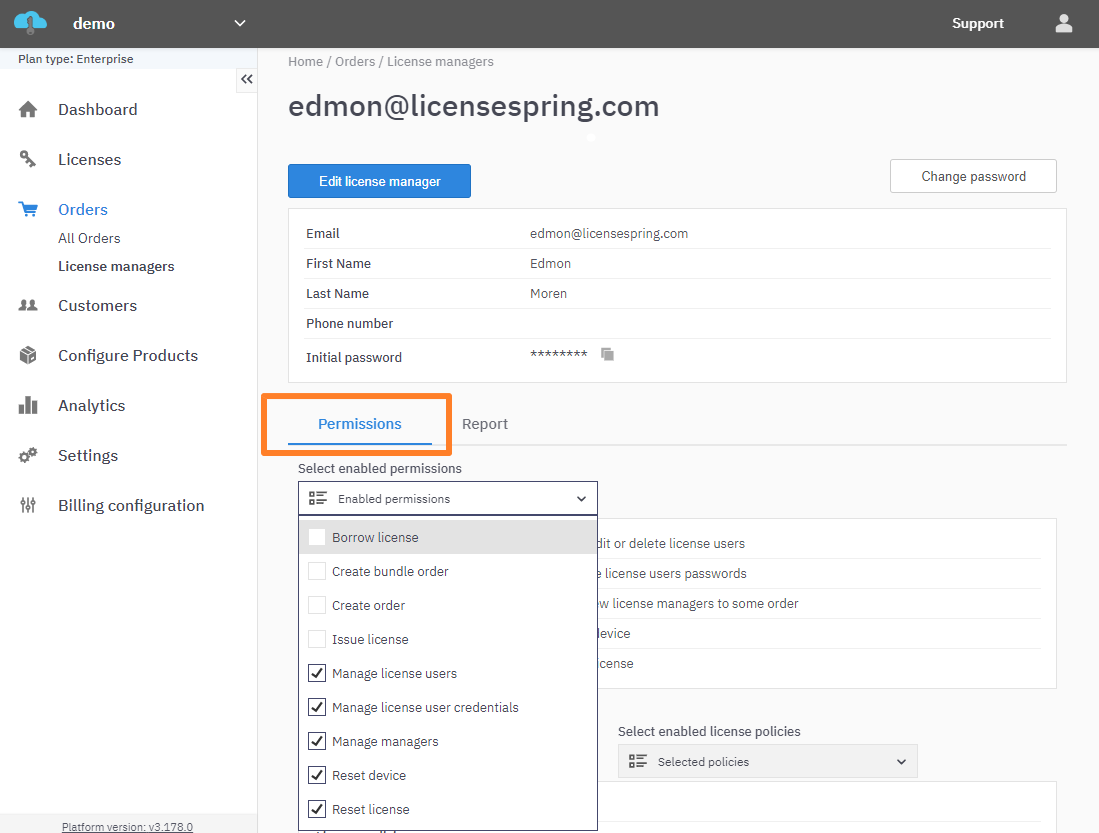The image size is (1099, 833).
Task: Click the Settings gears icon
Action: (x=28, y=456)
